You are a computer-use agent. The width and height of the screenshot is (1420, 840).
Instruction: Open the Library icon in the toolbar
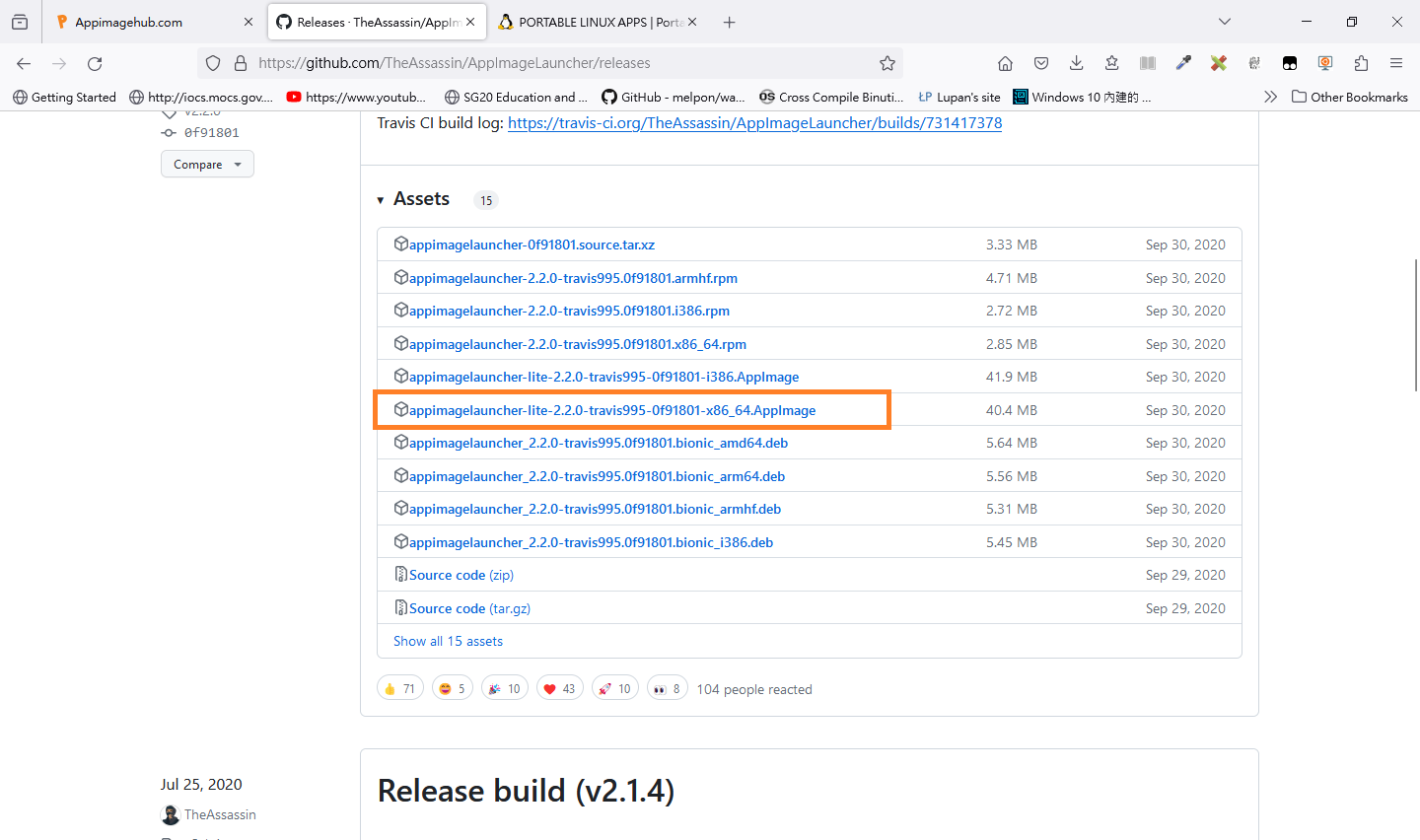click(1147, 62)
